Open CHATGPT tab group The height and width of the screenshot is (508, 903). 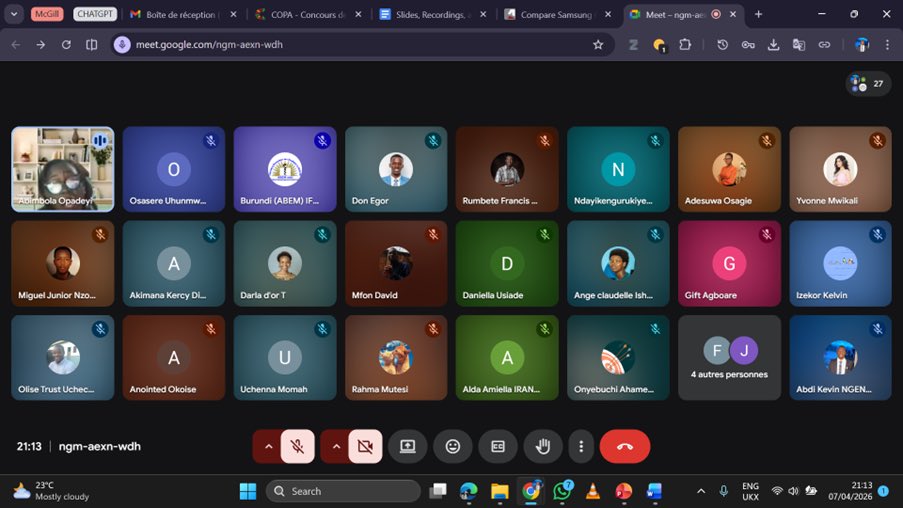pyautogui.click(x=94, y=14)
